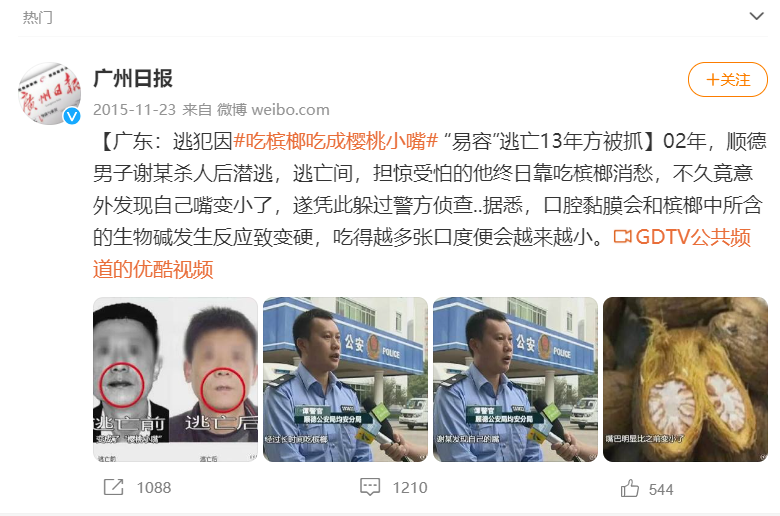Open the video icon before GDTV link

[623, 237]
